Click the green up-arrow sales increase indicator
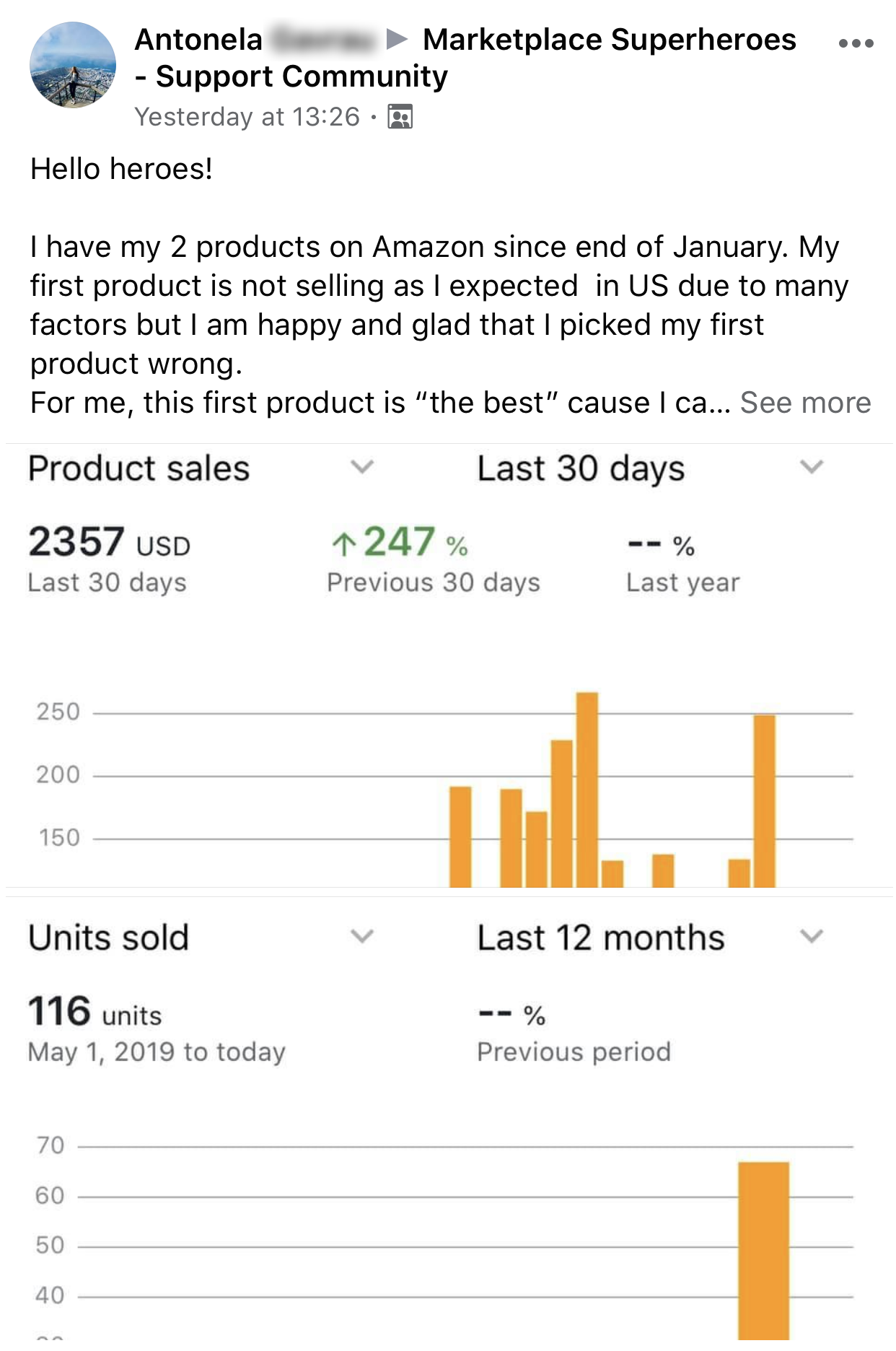Screen dimensions: 896x1351 (x=344, y=543)
